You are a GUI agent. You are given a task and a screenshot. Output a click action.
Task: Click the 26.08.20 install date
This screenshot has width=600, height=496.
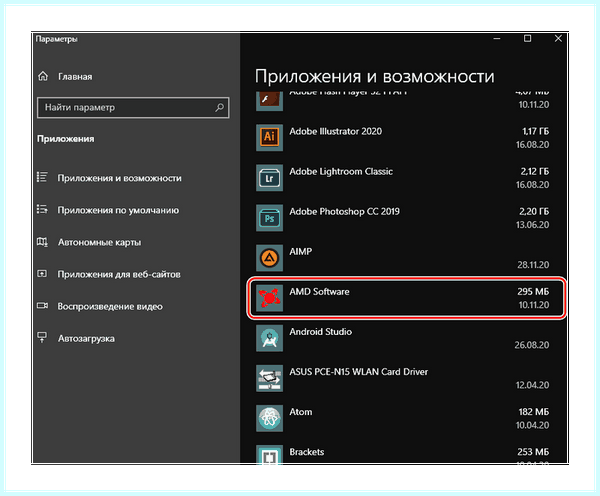tap(532, 345)
